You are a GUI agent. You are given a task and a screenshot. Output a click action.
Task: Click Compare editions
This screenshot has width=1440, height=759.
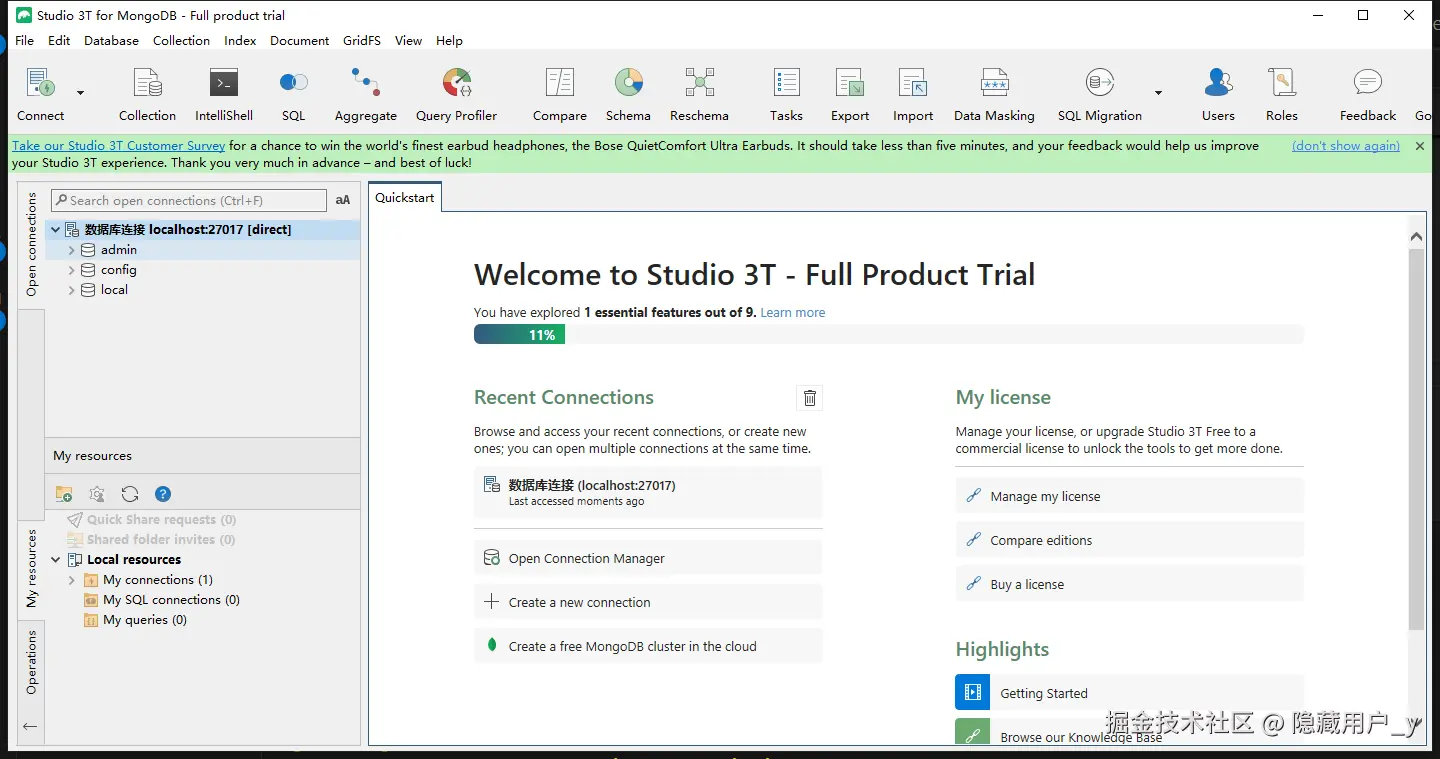coord(1130,540)
